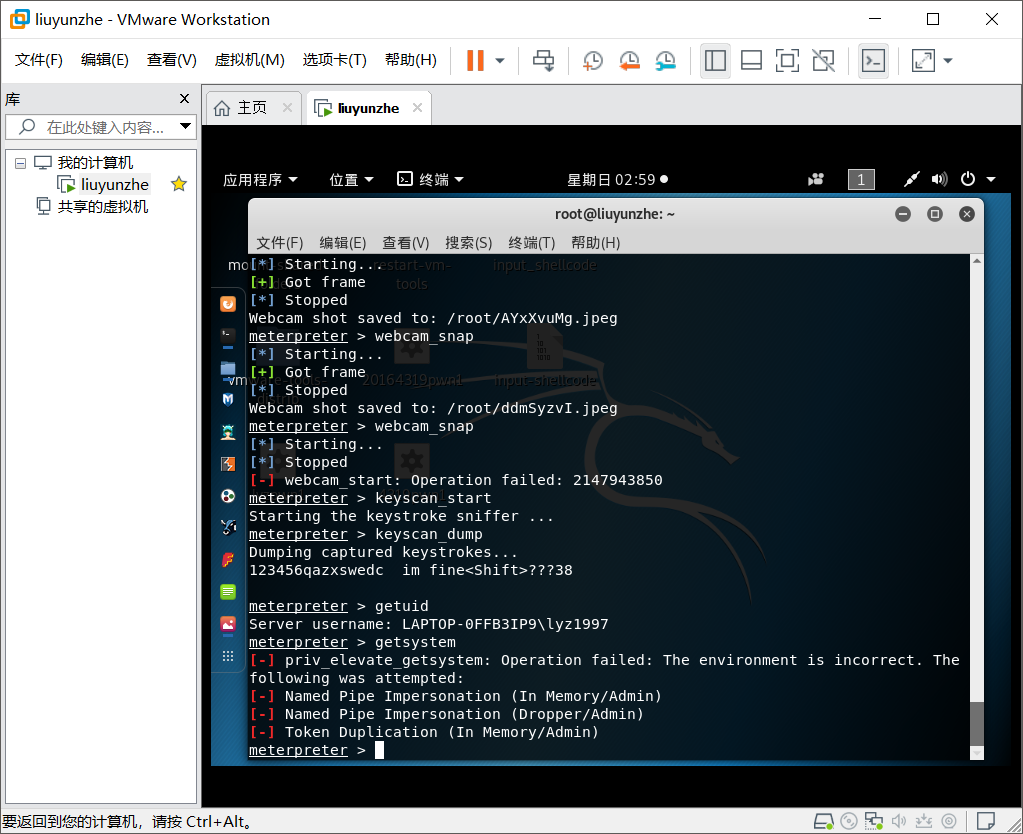Open the terminal 搜索(S) menu
Screen dimensions: 1023x834
468,243
